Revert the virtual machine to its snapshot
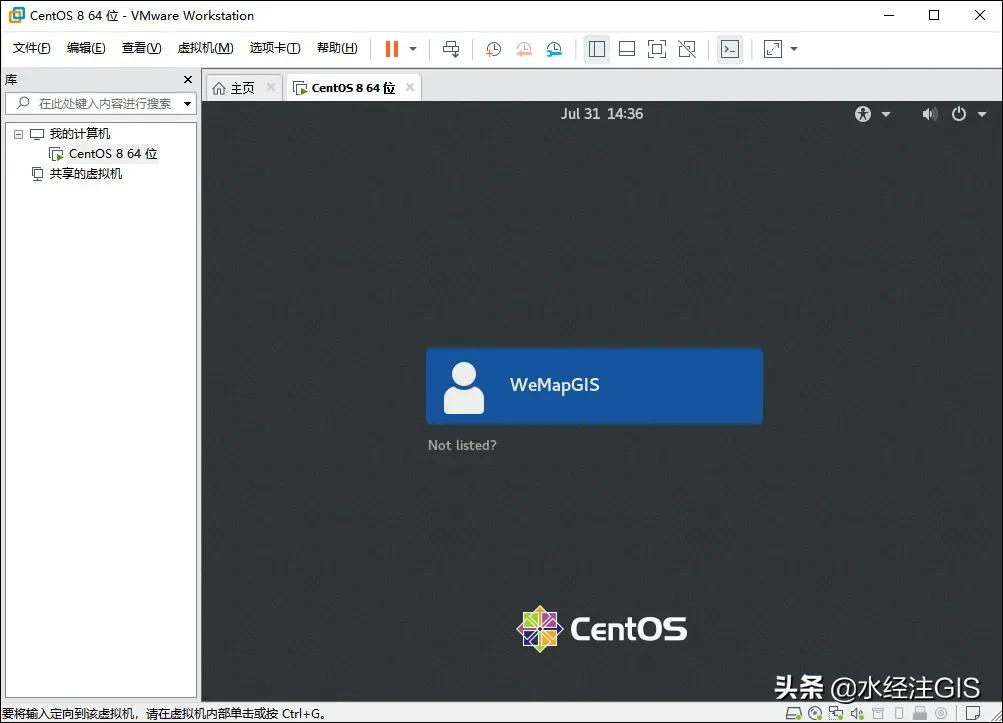The width and height of the screenshot is (1003, 723). coord(523,48)
